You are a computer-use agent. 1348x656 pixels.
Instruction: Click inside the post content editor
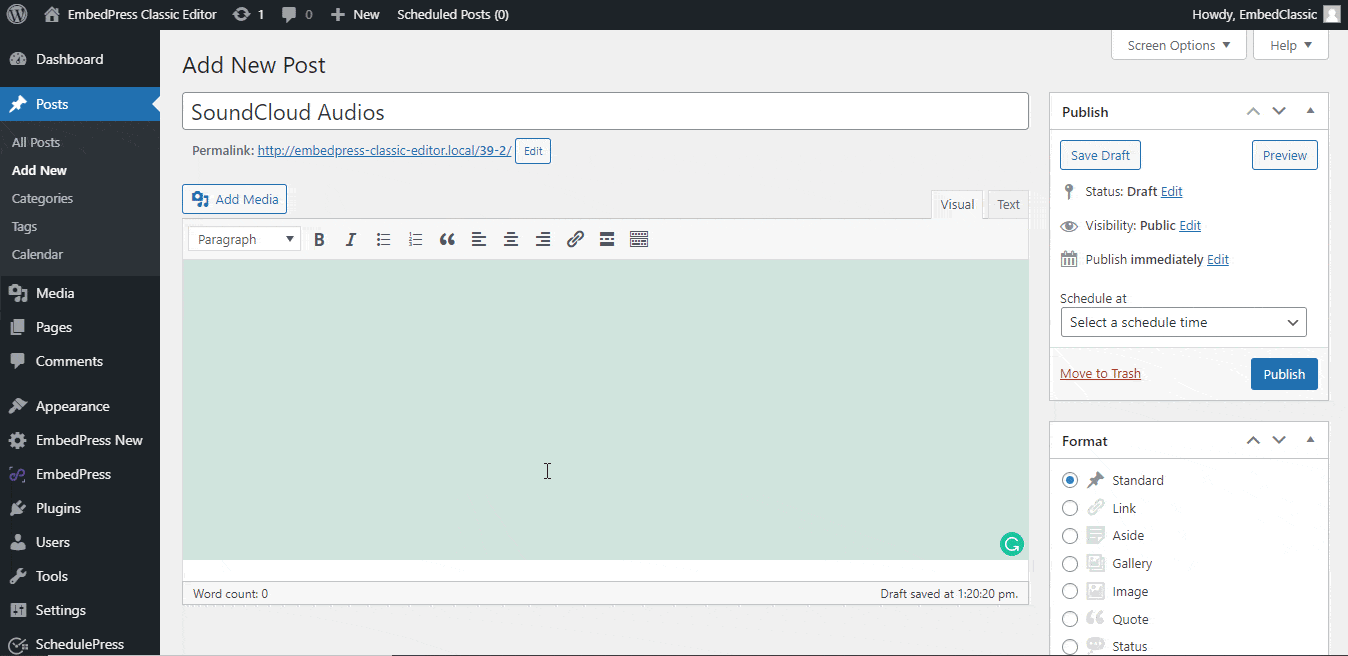tap(605, 410)
